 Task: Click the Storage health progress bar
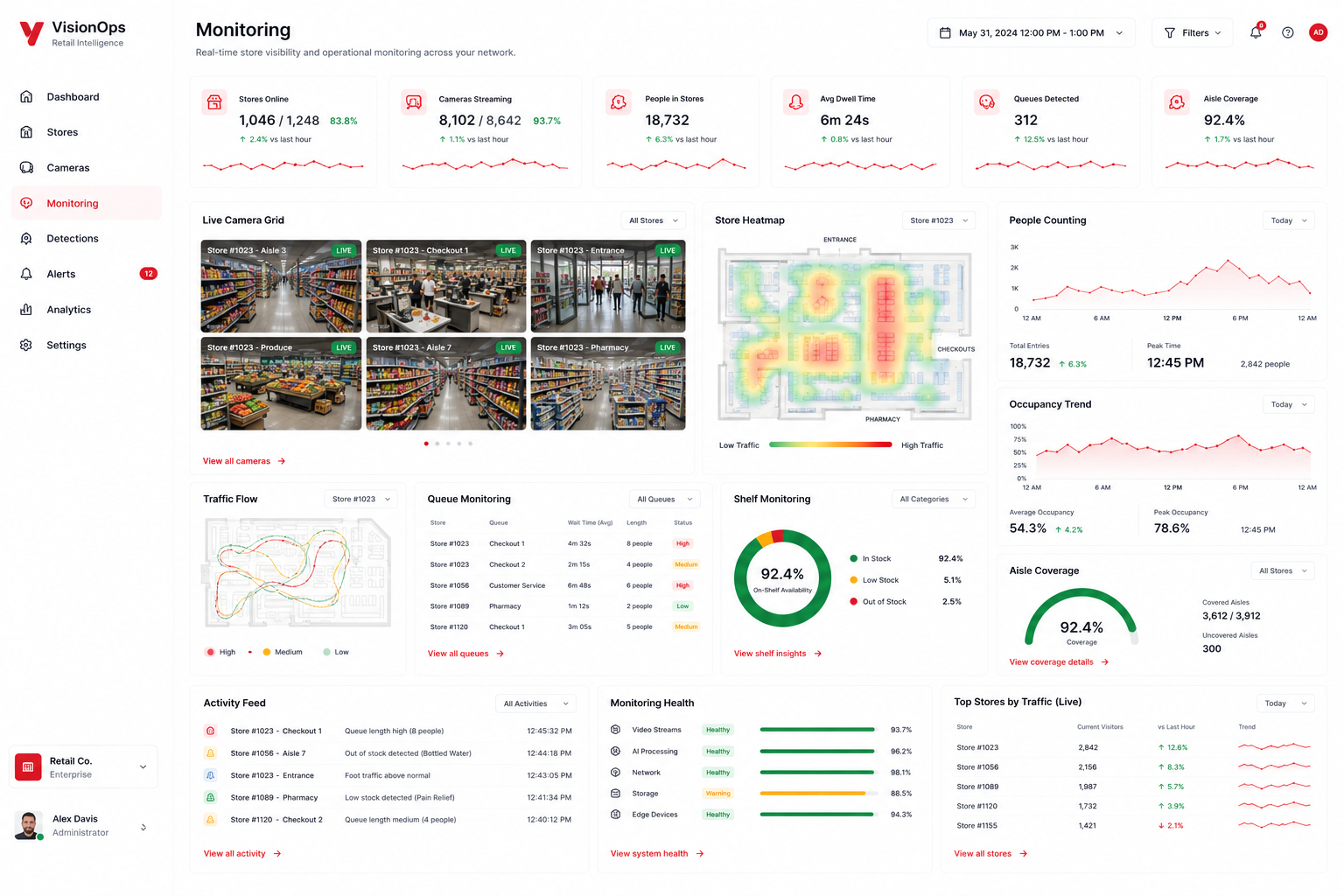pos(819,794)
